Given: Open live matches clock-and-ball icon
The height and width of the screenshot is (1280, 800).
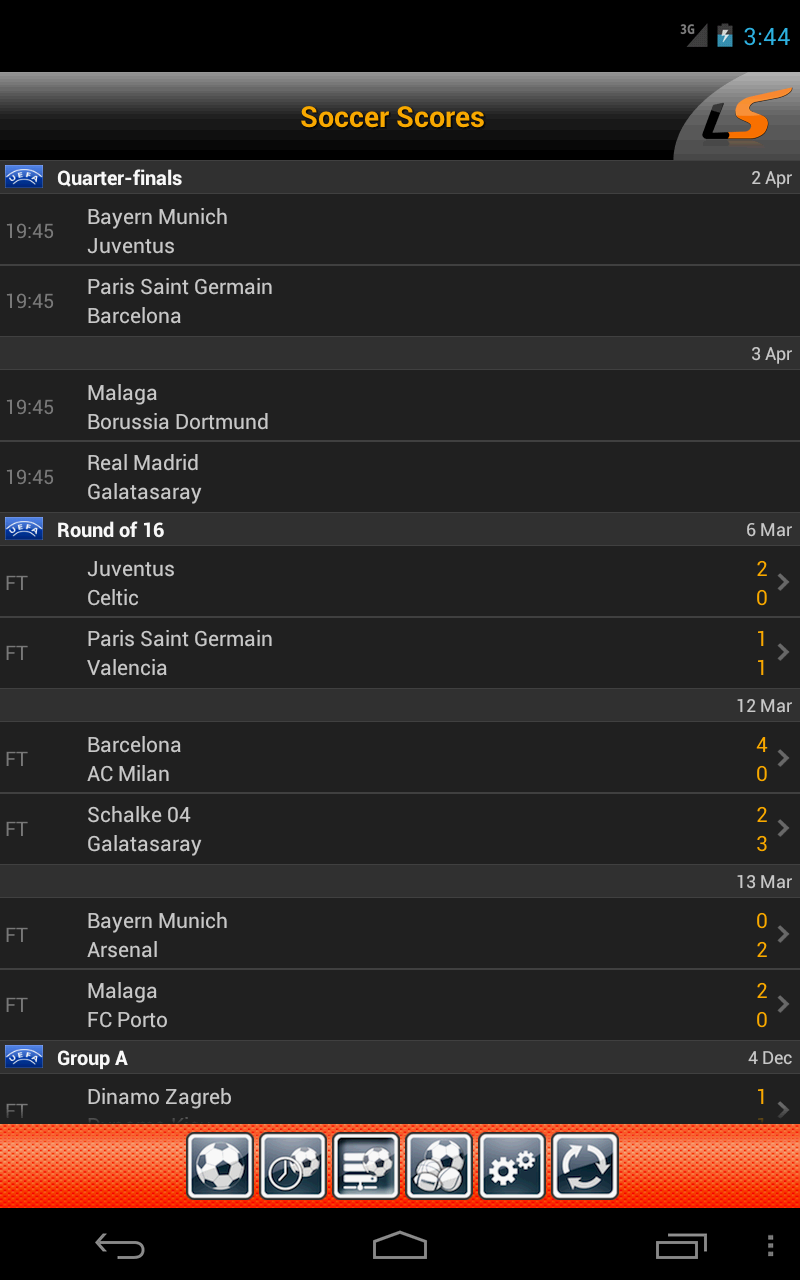Looking at the screenshot, I should (x=293, y=1165).
